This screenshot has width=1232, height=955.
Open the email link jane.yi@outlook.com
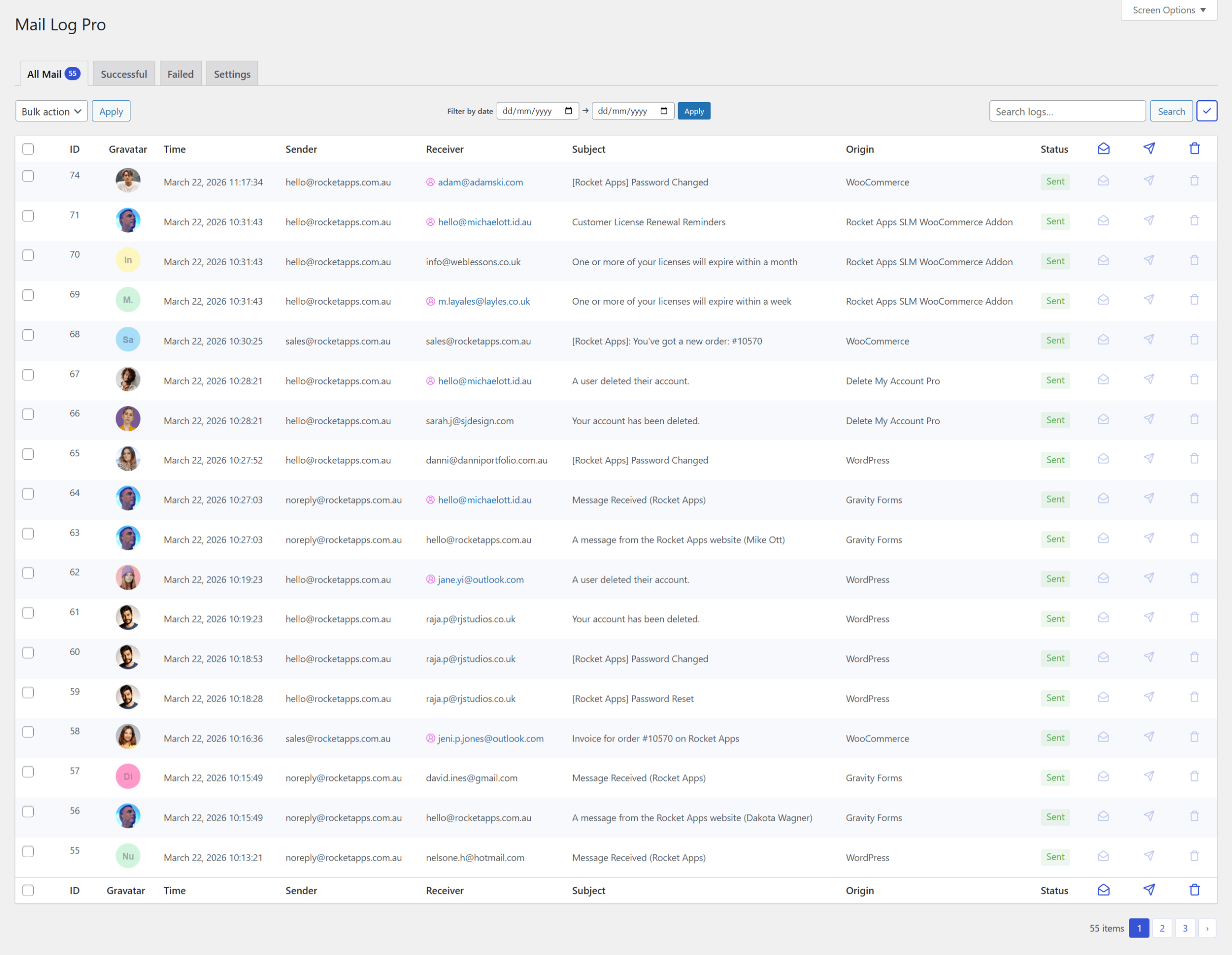pos(480,580)
